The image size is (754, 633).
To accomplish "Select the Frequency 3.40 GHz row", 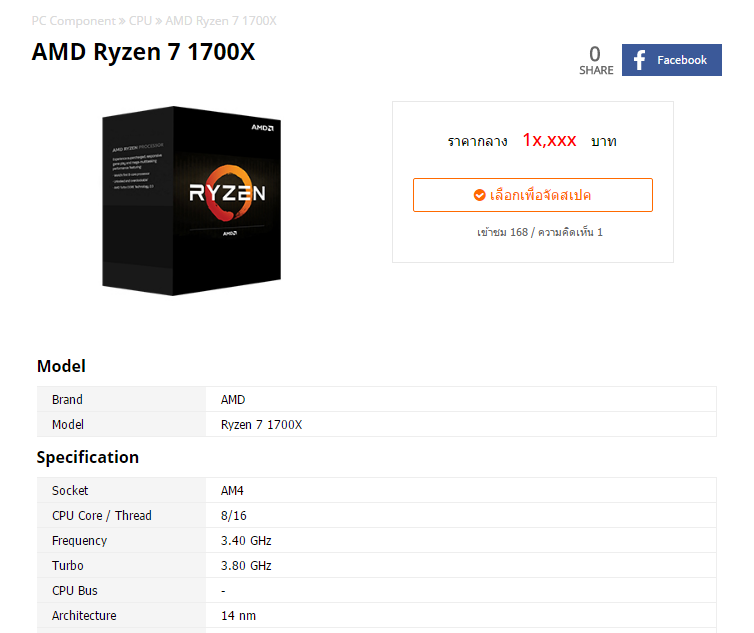I will [377, 541].
